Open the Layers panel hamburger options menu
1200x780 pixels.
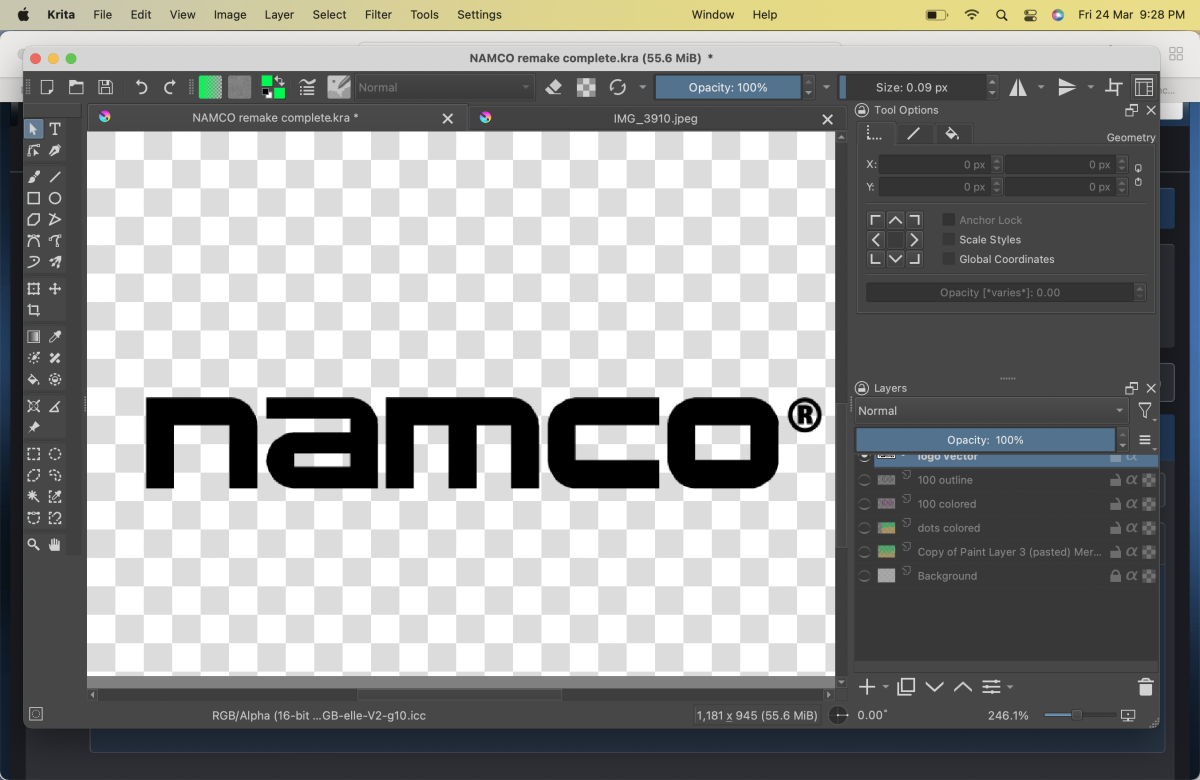[1146, 440]
